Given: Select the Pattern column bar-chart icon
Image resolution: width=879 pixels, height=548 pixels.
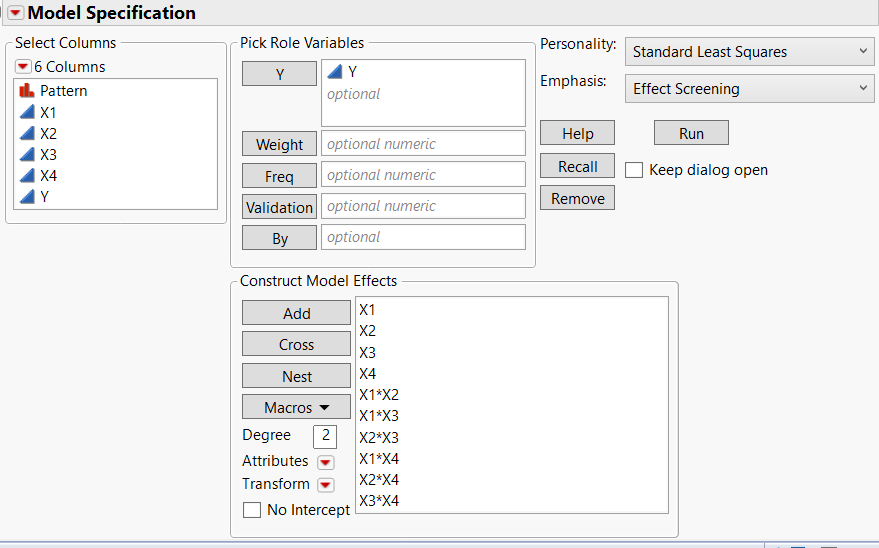Looking at the screenshot, I should [x=26, y=91].
